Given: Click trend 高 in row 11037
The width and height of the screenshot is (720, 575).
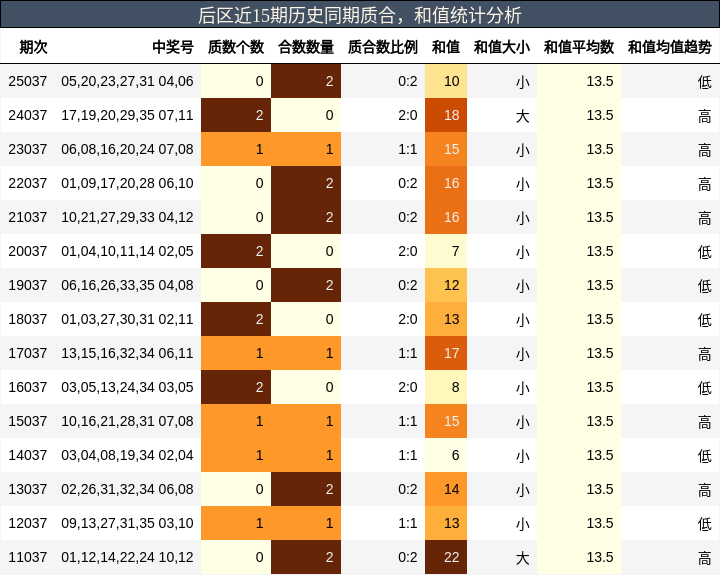Looking at the screenshot, I should [704, 558].
